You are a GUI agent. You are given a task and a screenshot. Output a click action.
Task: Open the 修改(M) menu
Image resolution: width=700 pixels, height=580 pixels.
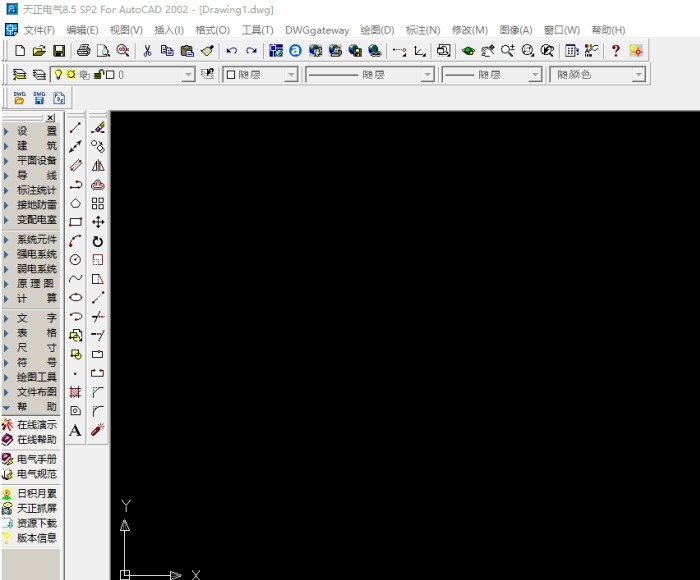point(470,30)
